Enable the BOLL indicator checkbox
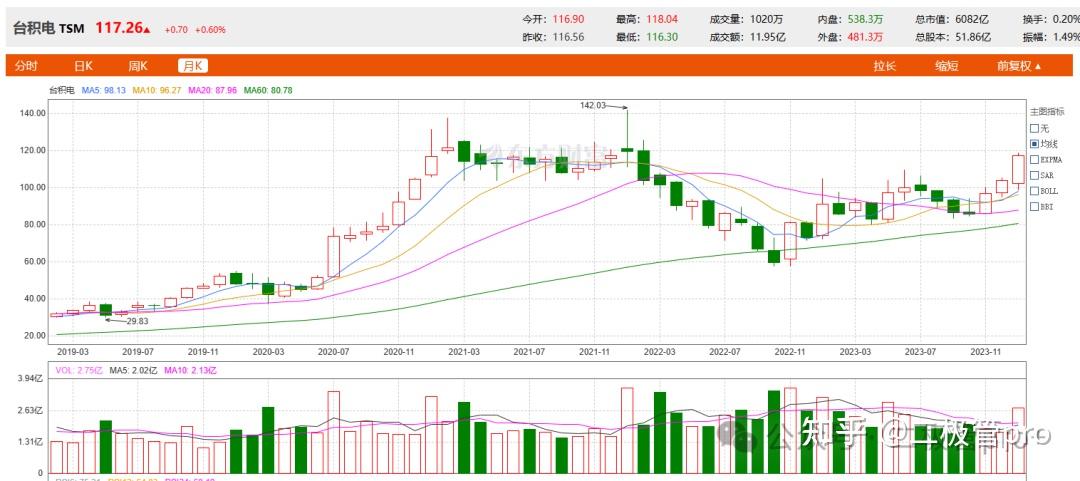 pos(1034,191)
